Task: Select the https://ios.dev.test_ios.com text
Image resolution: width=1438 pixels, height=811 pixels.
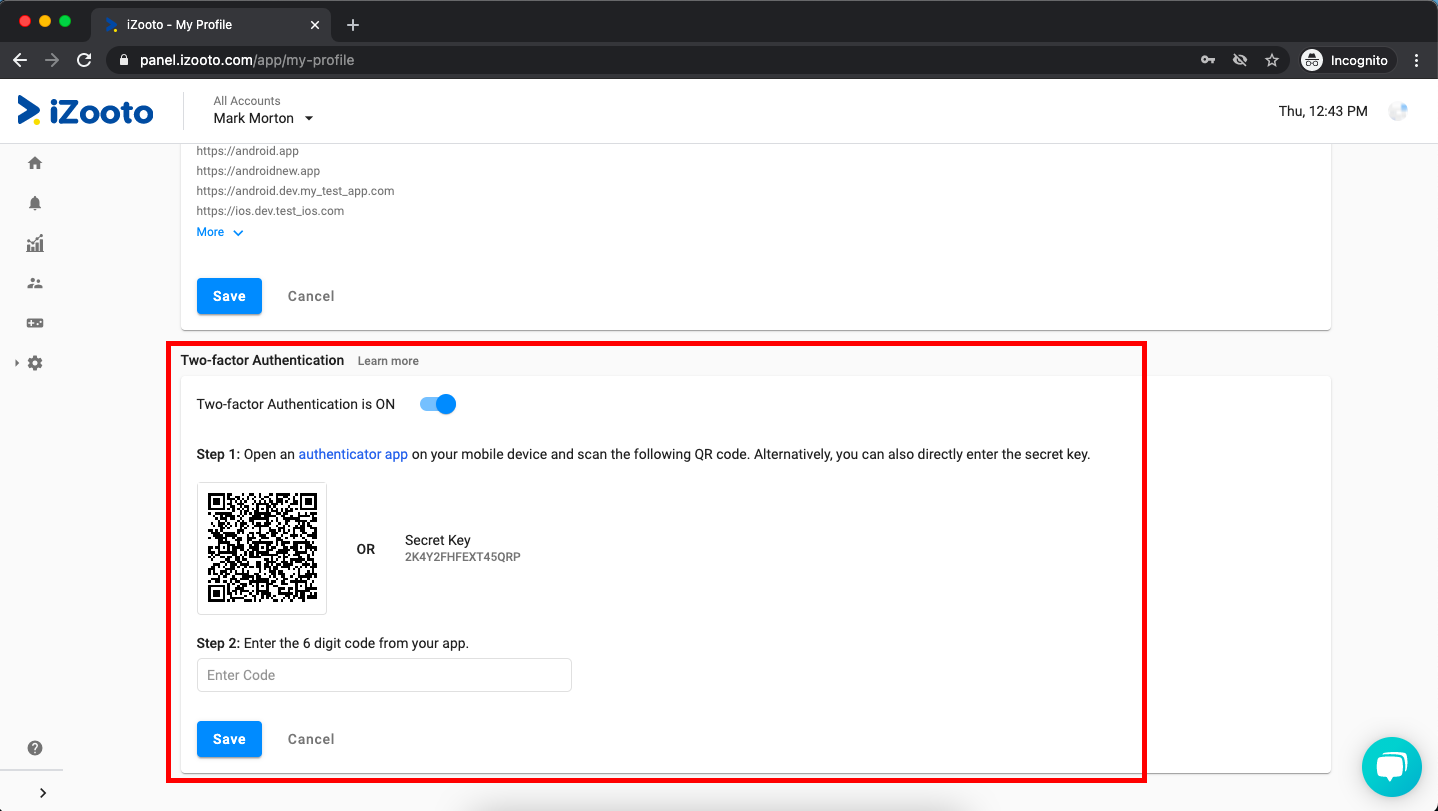Action: 270,211
